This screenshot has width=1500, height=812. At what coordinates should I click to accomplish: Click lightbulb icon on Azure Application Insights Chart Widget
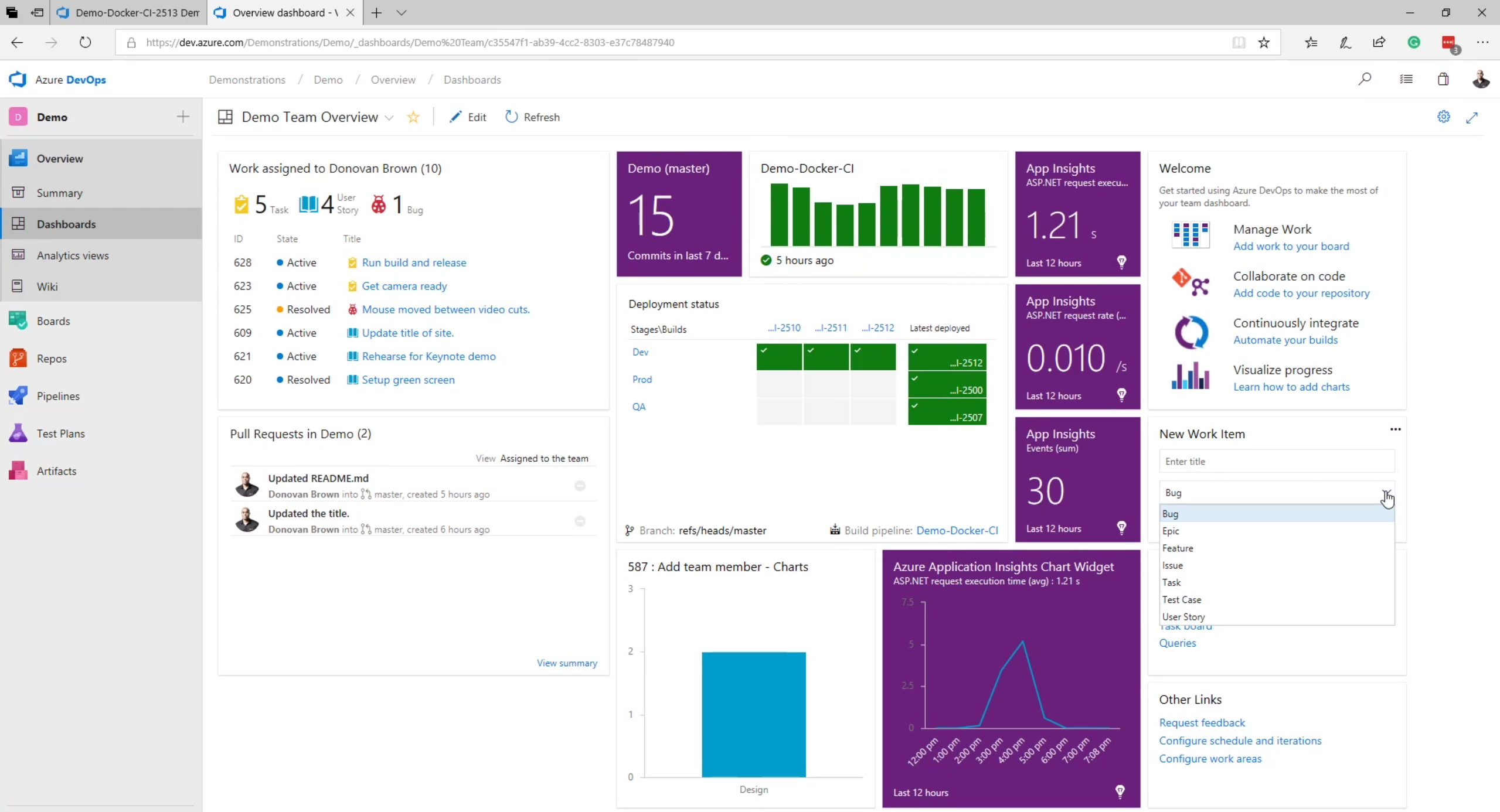click(x=1120, y=791)
